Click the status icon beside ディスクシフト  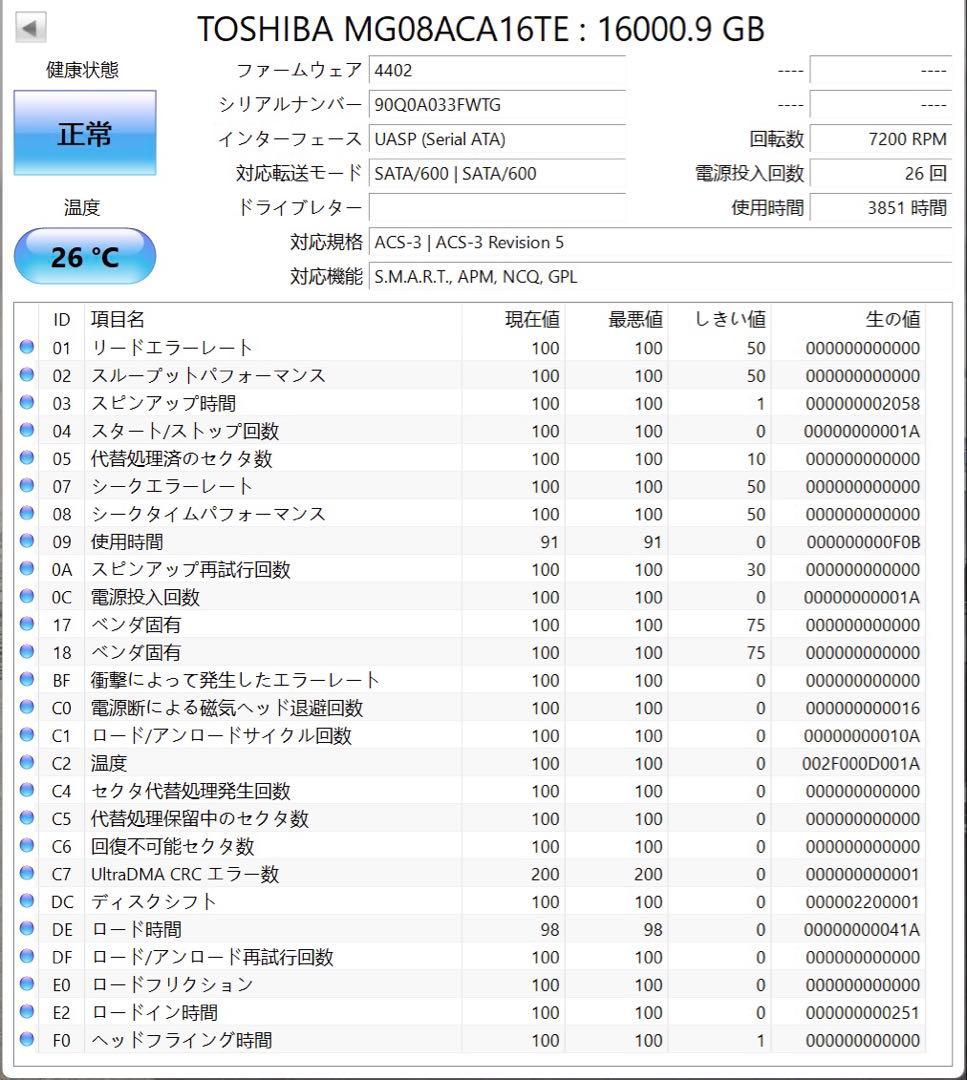(x=28, y=901)
